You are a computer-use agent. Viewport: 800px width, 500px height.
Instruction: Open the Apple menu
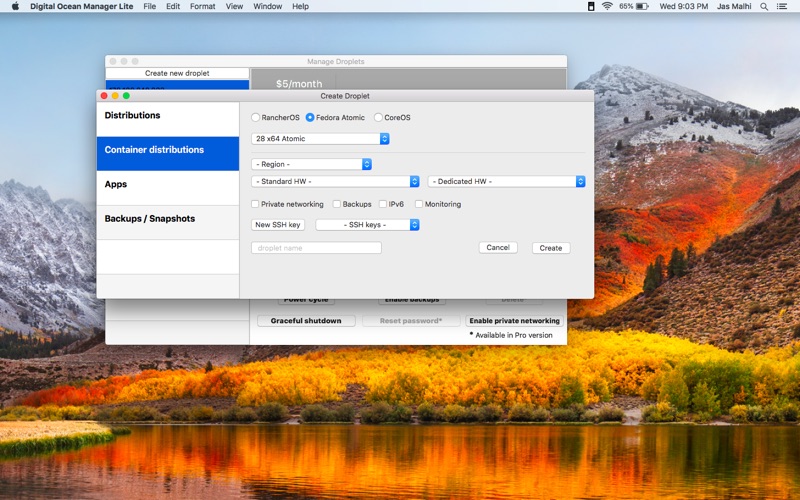15,7
